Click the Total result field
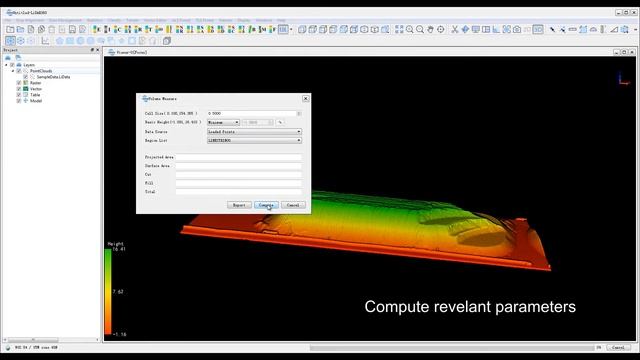The height and width of the screenshot is (360, 640). coord(239,191)
